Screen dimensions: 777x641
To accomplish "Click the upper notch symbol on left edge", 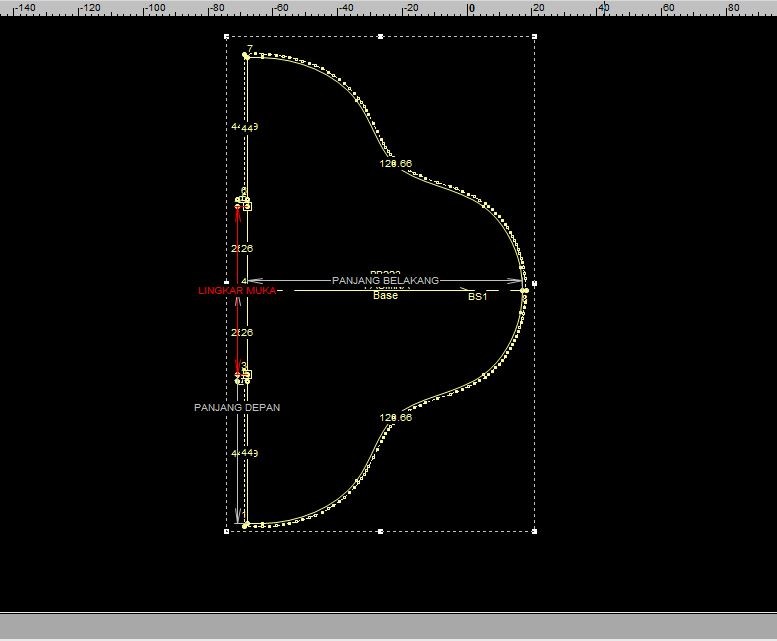I will click(x=246, y=206).
